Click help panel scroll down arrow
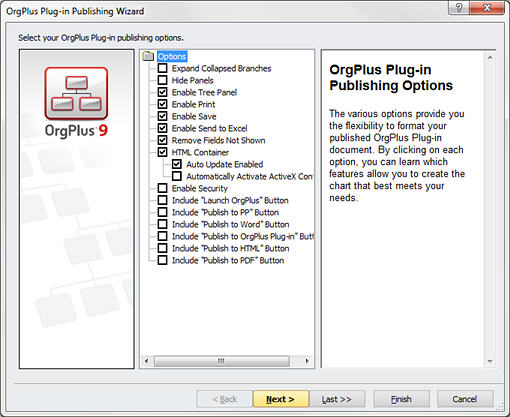 click(x=490, y=361)
